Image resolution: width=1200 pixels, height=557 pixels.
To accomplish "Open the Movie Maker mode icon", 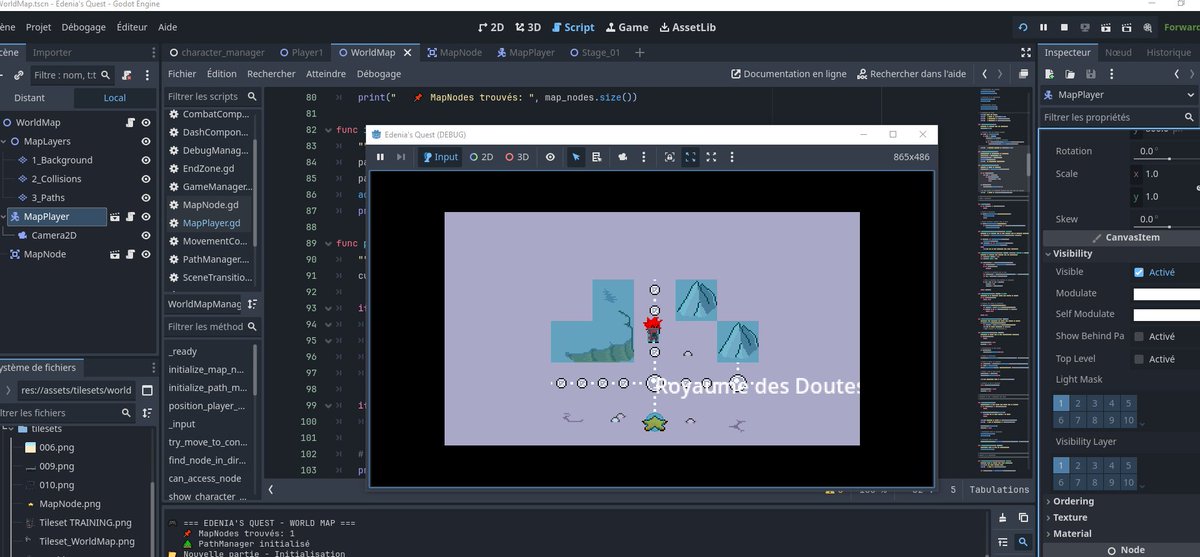I will pyautogui.click(x=1146, y=27).
